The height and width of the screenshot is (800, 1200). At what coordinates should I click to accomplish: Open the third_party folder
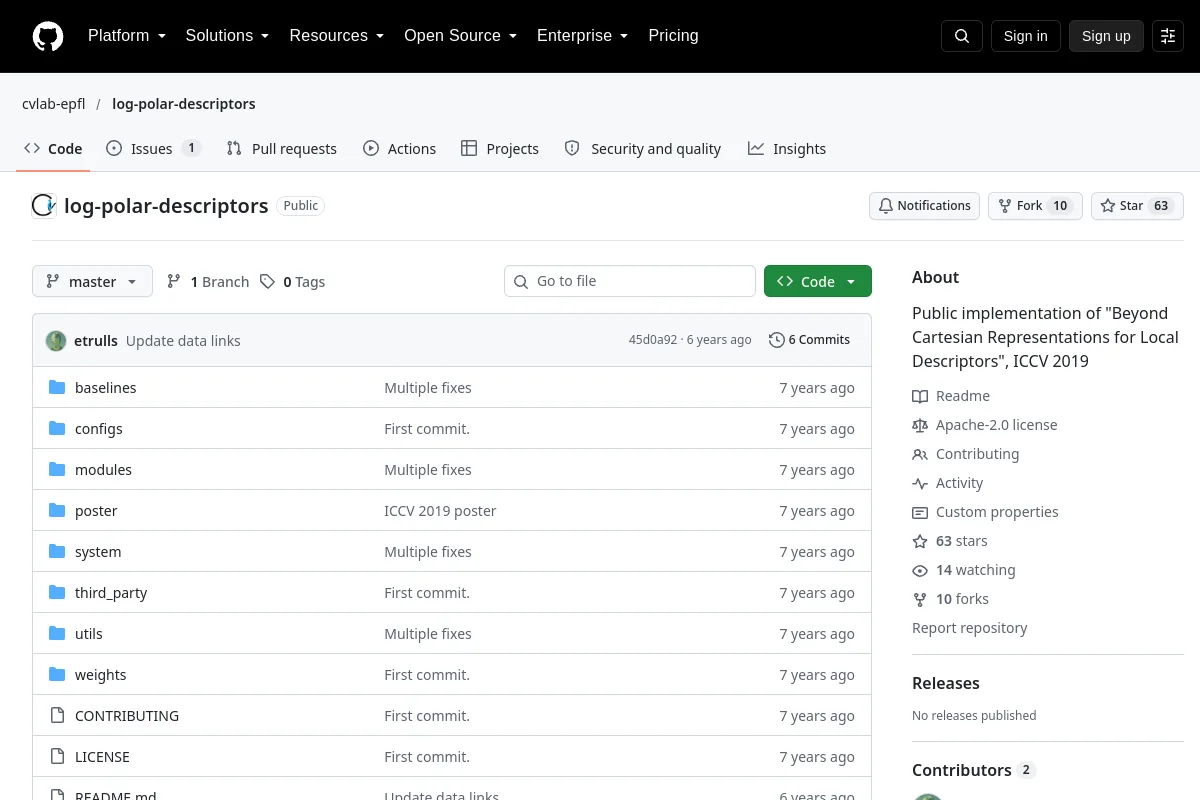[111, 593]
